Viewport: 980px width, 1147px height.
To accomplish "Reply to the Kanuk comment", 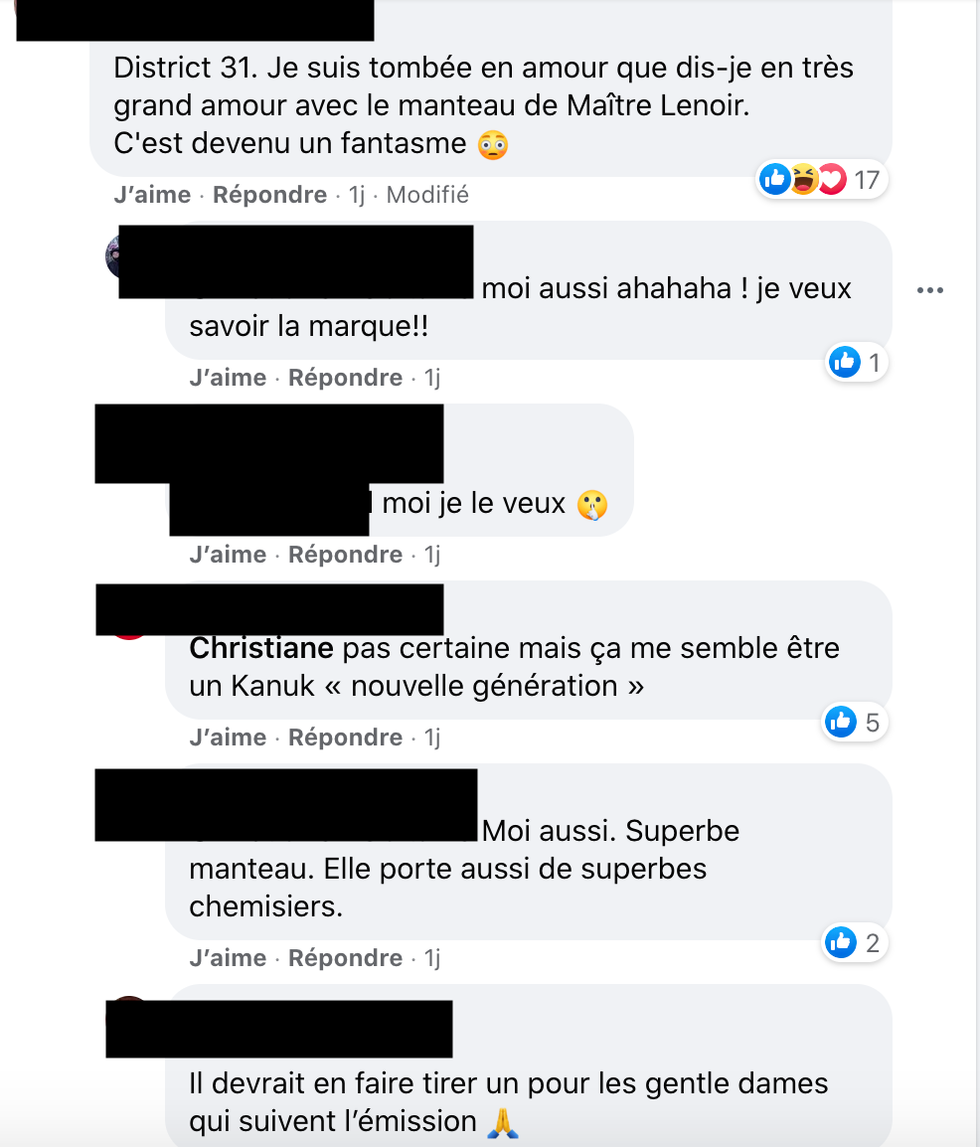I will click(345, 738).
